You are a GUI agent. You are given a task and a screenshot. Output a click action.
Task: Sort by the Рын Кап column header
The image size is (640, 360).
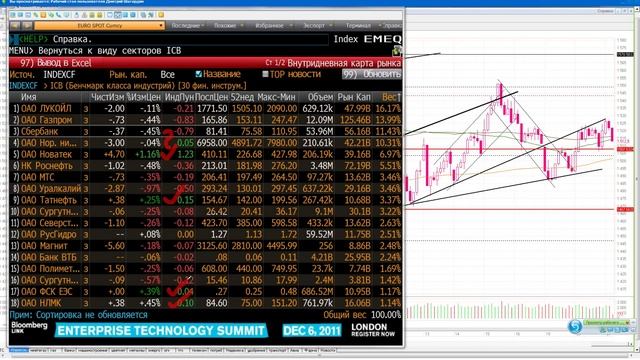tap(354, 97)
